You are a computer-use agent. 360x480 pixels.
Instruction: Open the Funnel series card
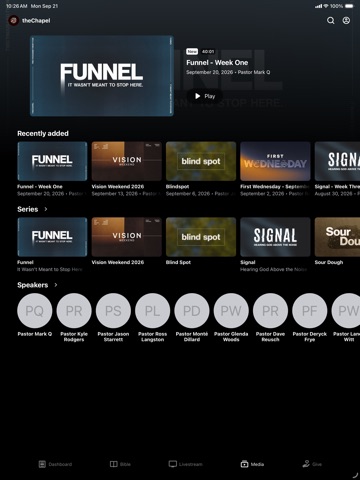tap(52, 237)
